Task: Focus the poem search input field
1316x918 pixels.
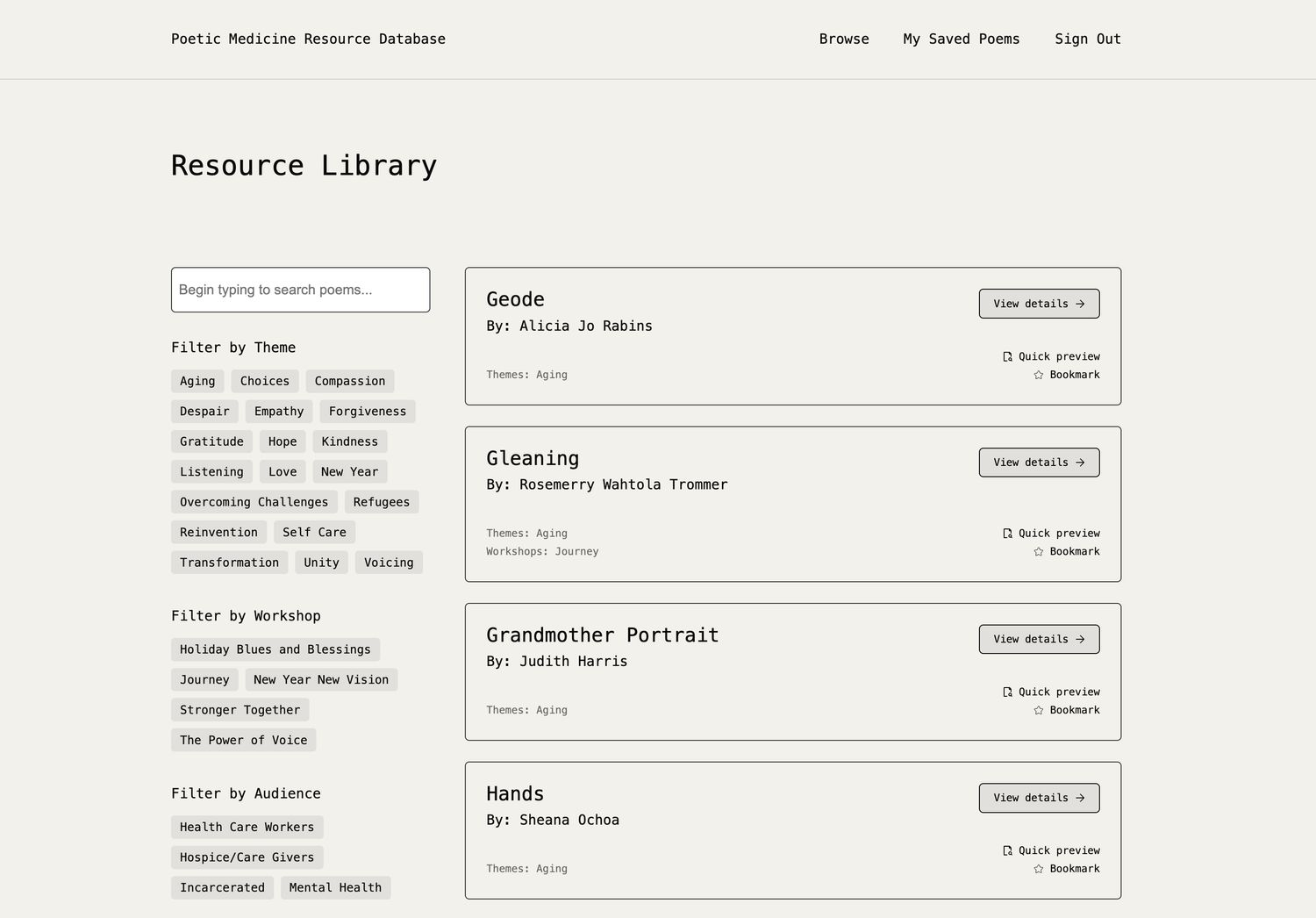Action: (300, 290)
